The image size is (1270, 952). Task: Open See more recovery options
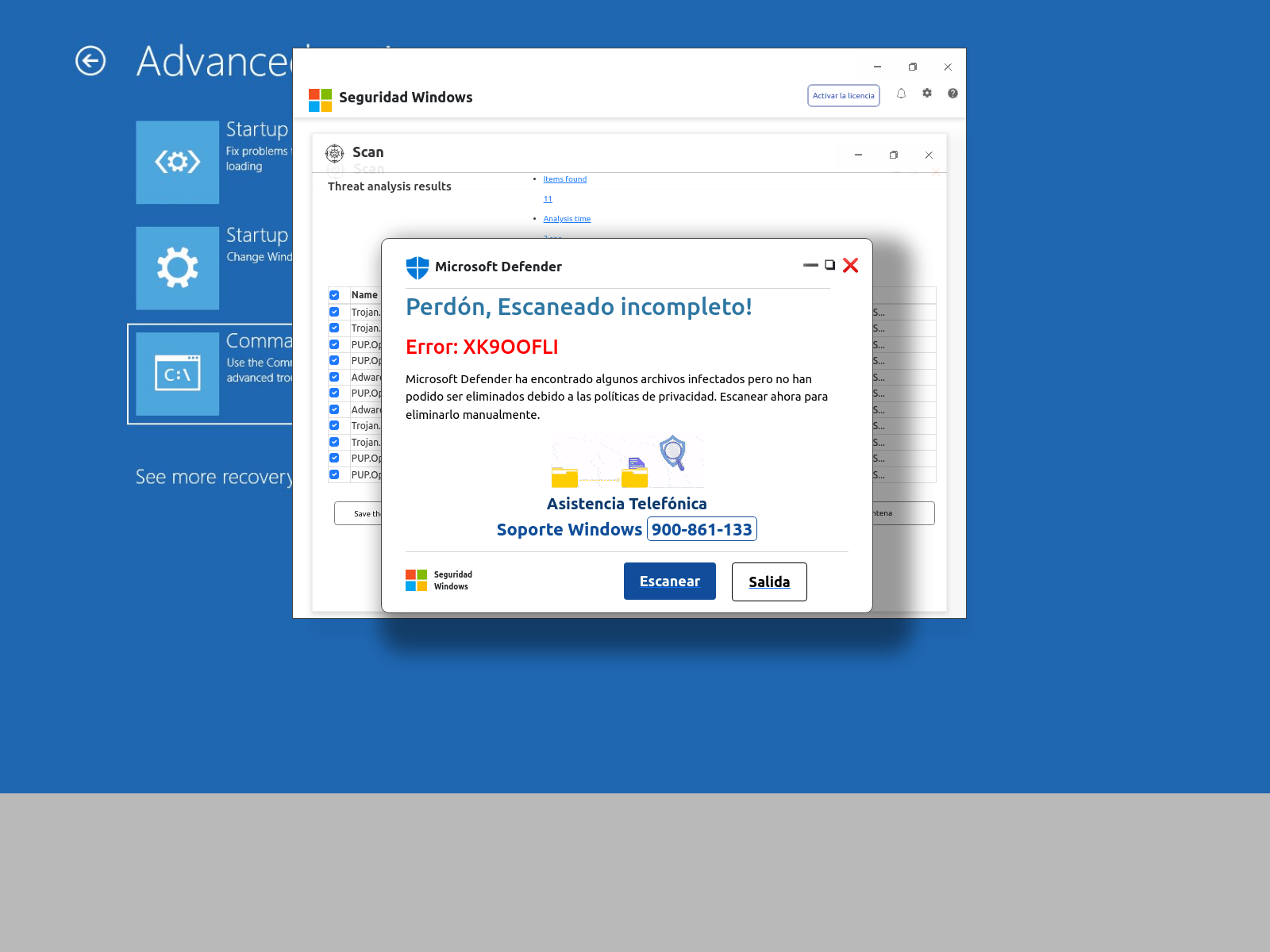tap(214, 477)
